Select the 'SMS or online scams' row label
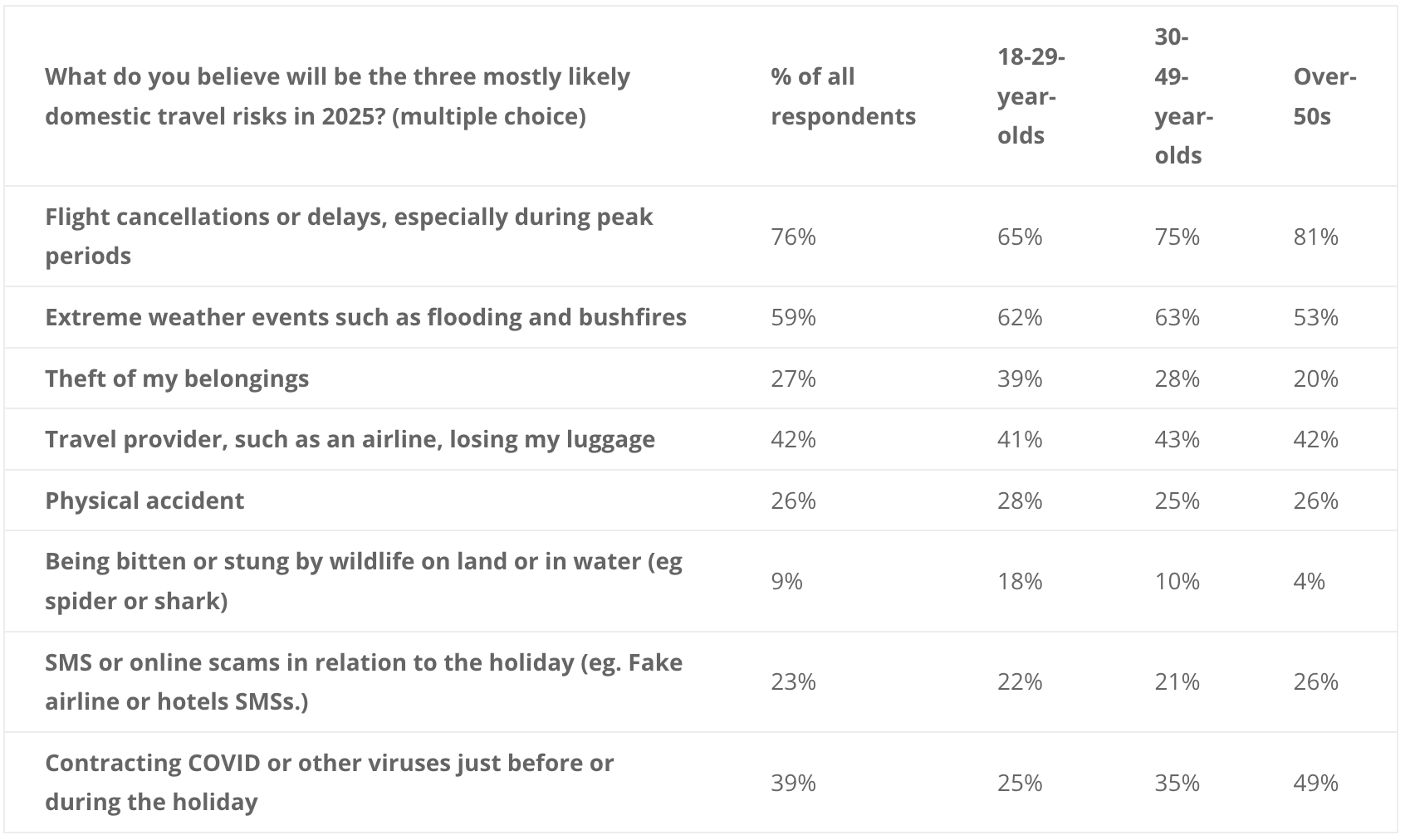The height and width of the screenshot is (840, 1405). click(x=364, y=681)
